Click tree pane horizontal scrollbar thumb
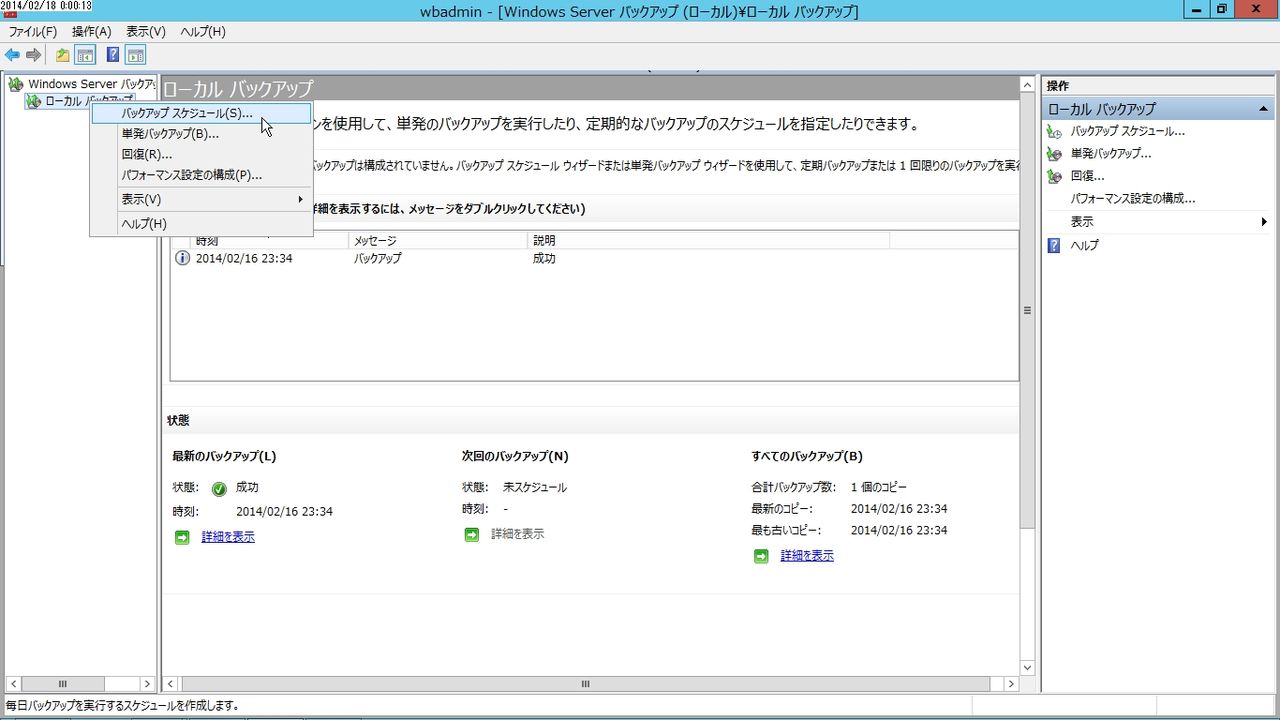Screen dimensions: 1280x720 [62, 684]
